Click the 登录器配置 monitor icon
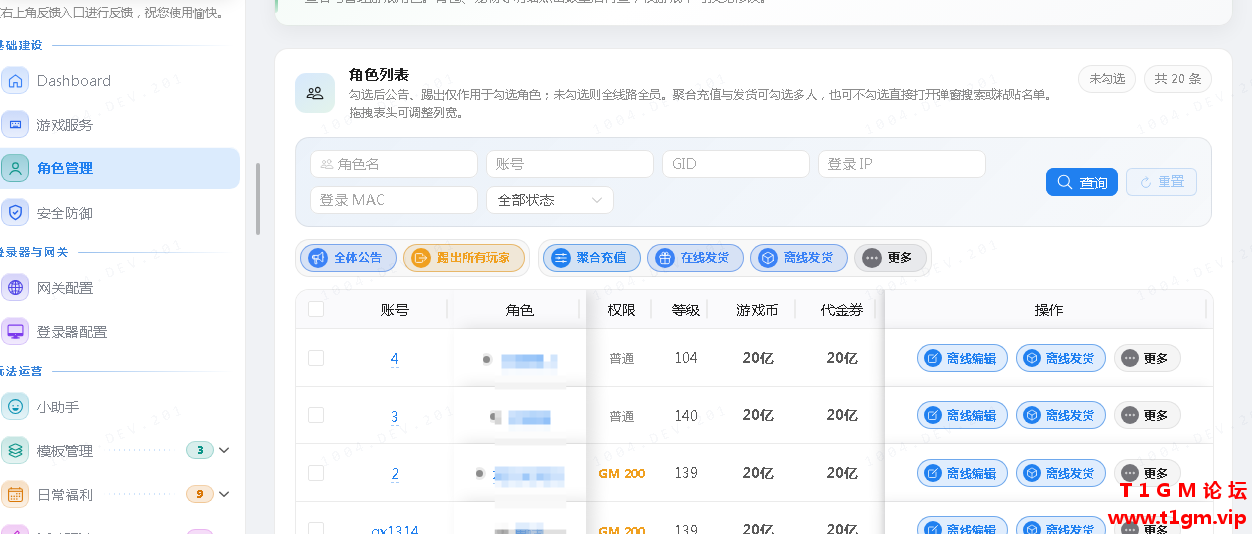 [x=15, y=331]
